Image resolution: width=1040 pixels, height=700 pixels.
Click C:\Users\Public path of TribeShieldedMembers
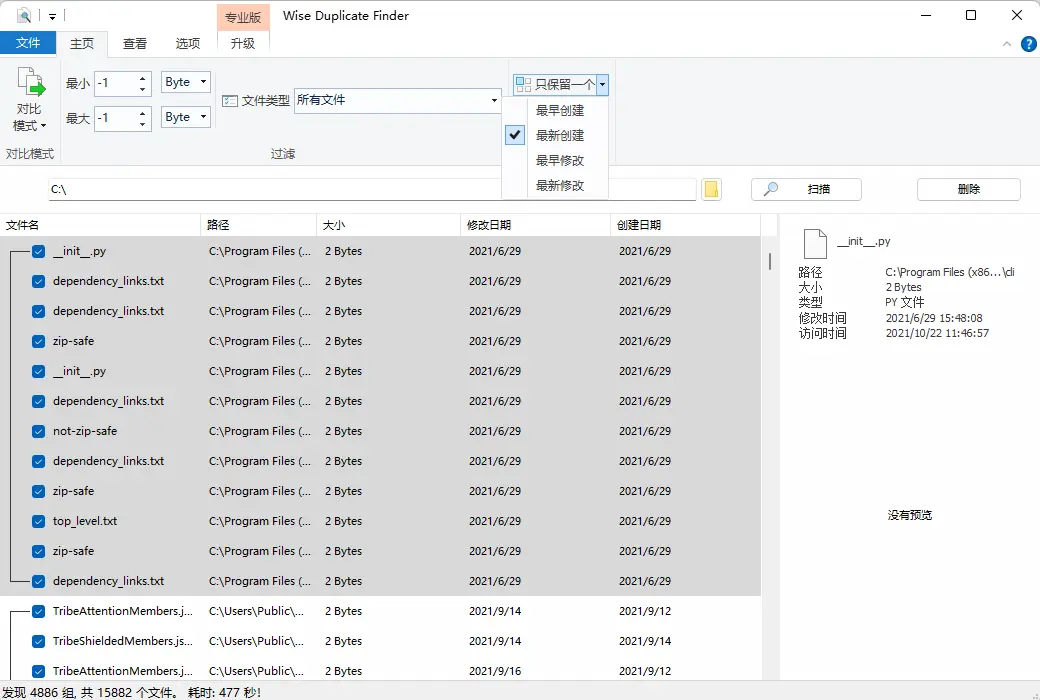[256, 642]
